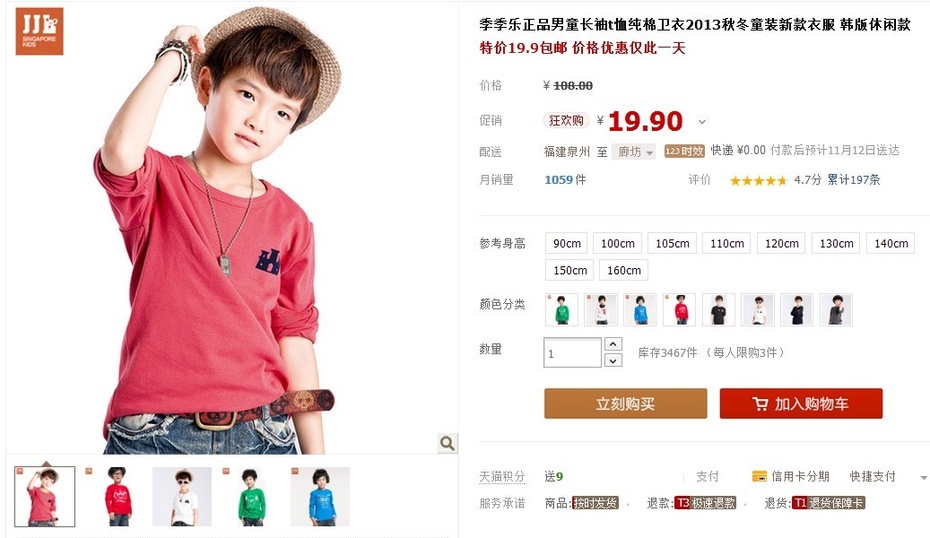Expand the promotion price arrow beside 19.90
Viewport: 930px width, 538px height.
(x=702, y=122)
